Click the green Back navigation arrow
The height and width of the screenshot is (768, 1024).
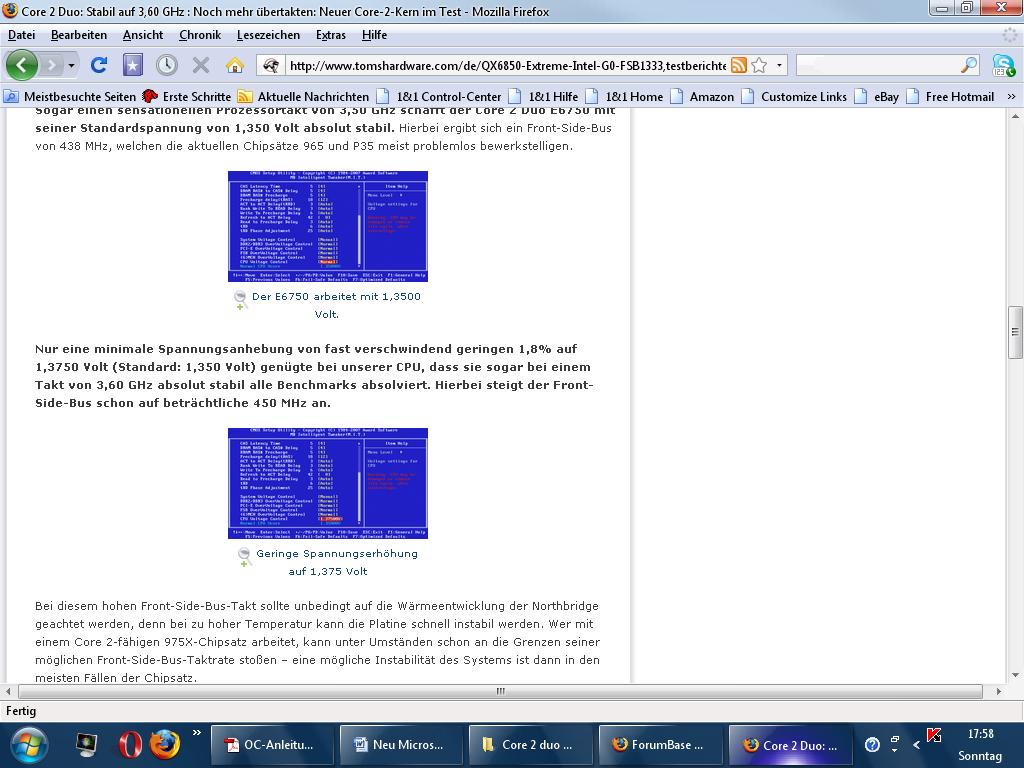coord(22,65)
